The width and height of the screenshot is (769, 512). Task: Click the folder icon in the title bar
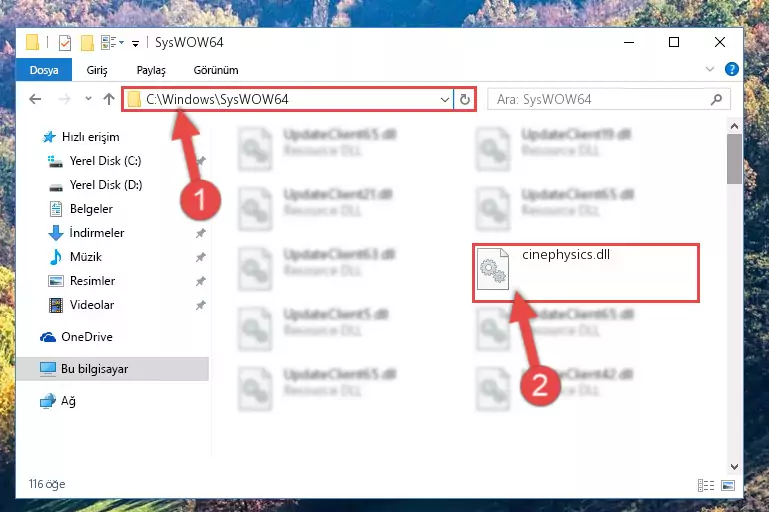pyautogui.click(x=32, y=42)
